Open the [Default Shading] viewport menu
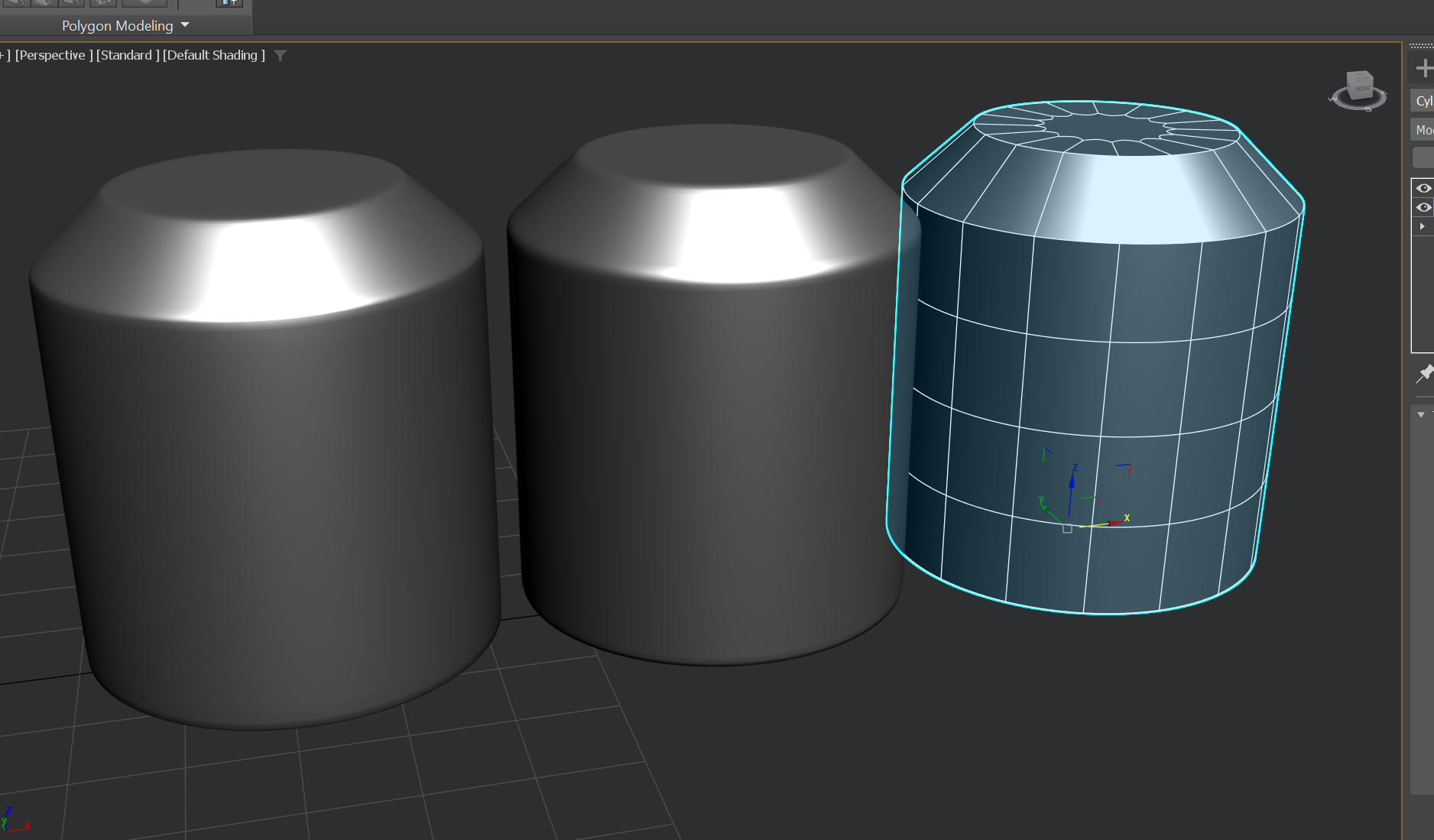The height and width of the screenshot is (840, 1434). 214,55
